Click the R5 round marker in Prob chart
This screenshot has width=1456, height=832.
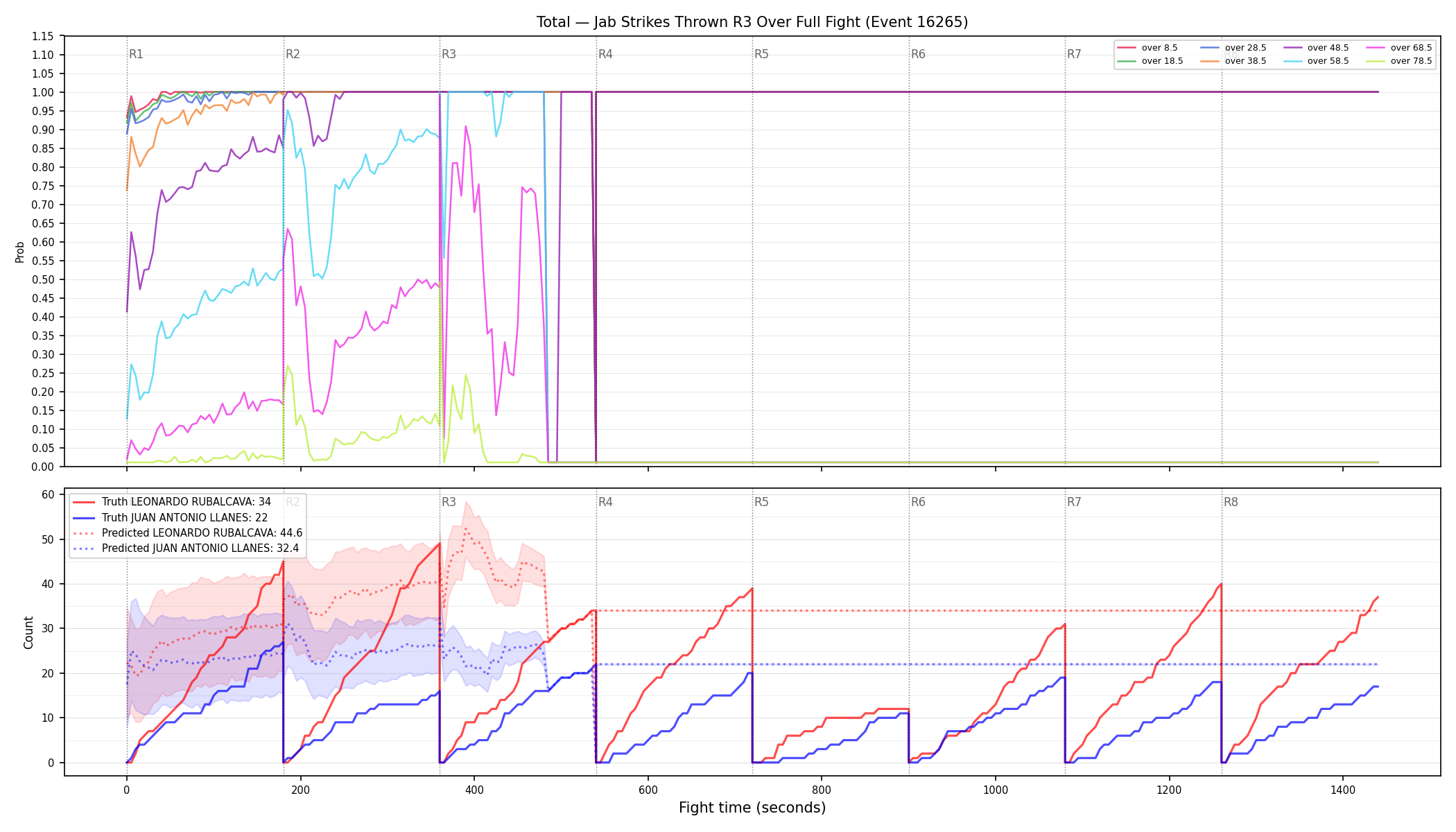pos(762,54)
